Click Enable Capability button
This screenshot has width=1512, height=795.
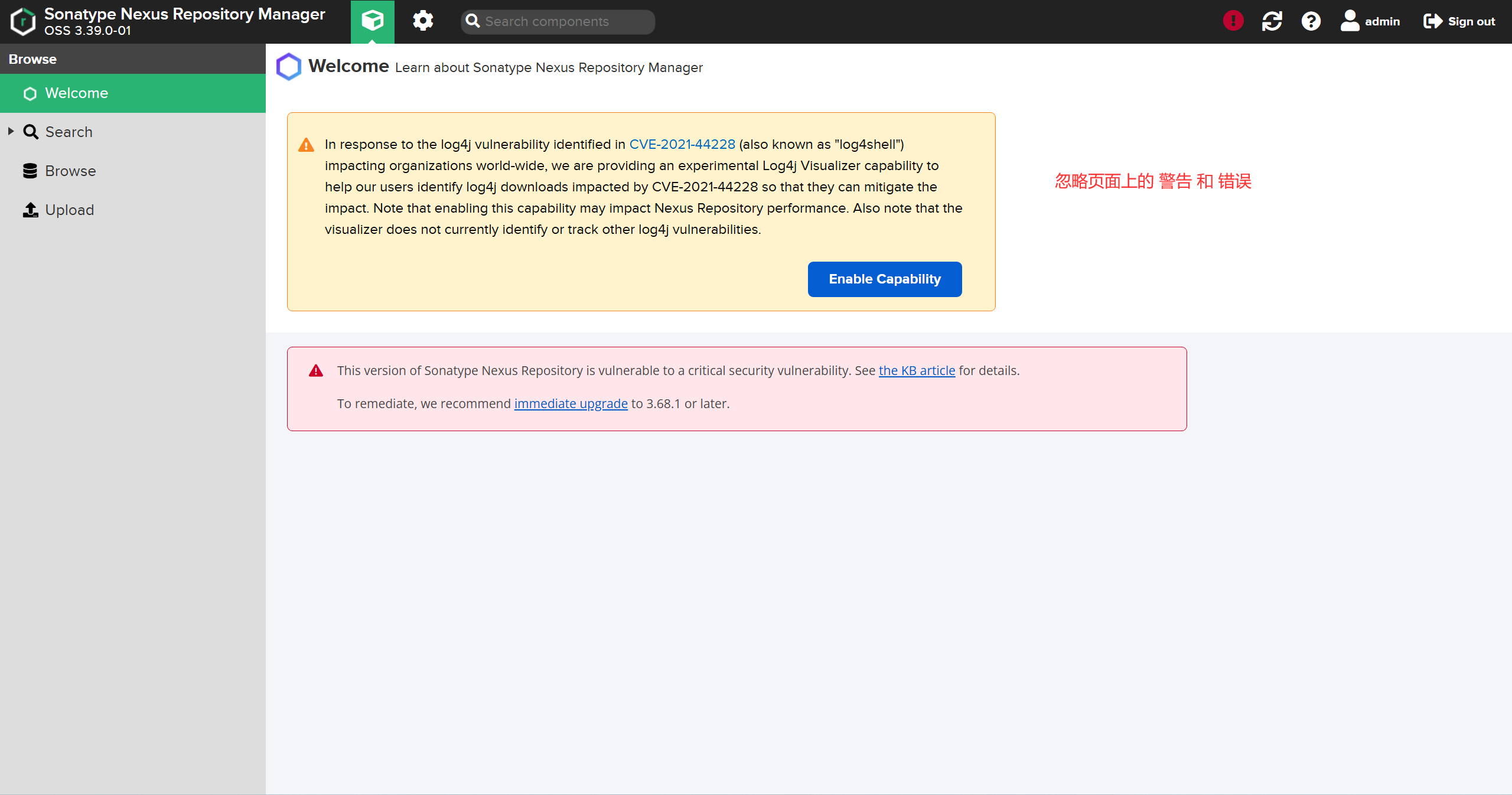(x=884, y=279)
